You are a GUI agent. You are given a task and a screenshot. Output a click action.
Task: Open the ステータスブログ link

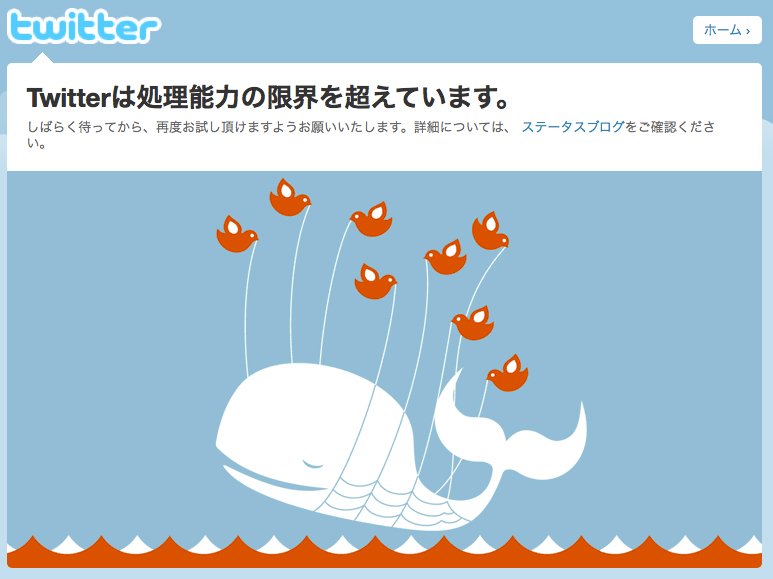573,127
